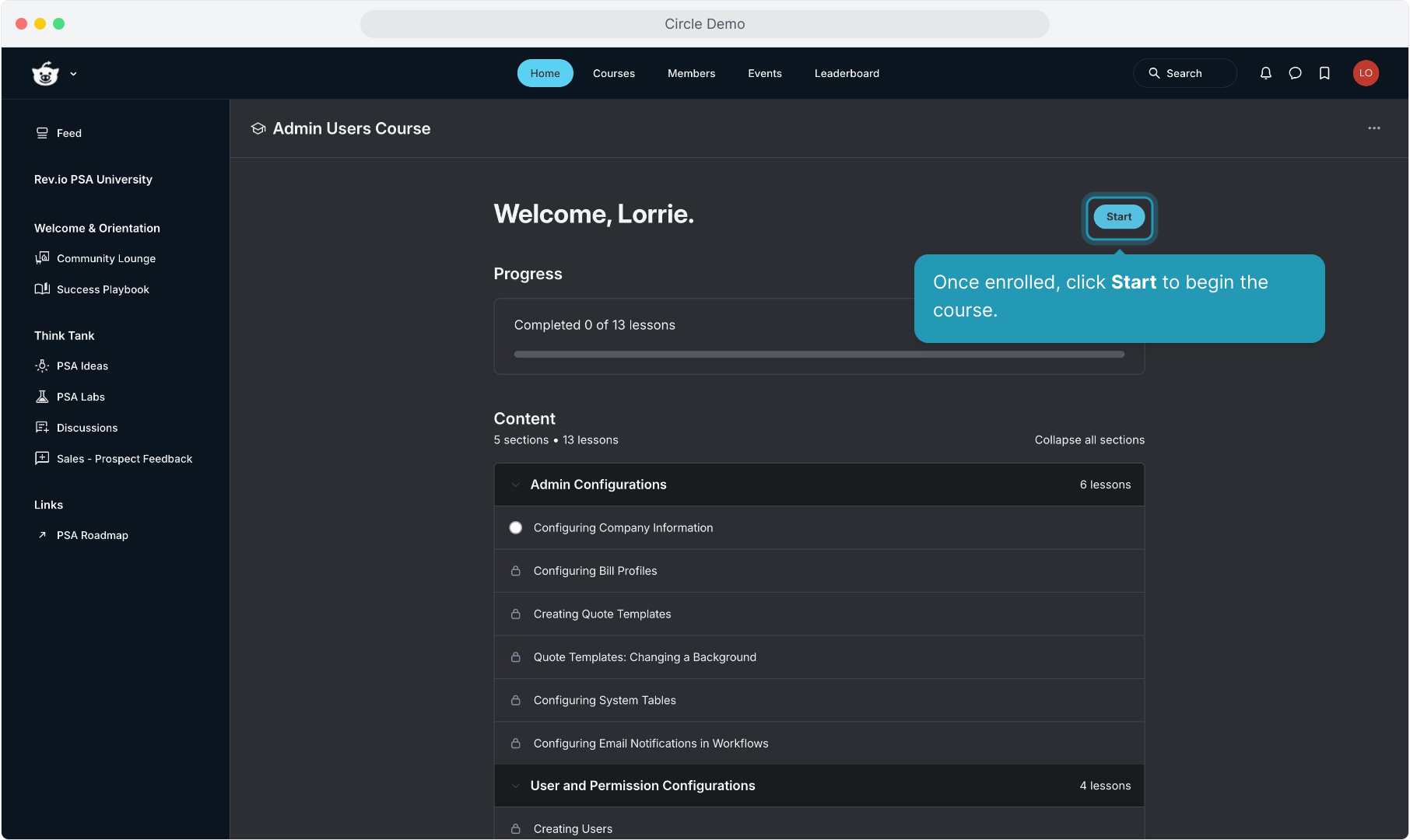The height and width of the screenshot is (840, 1410).
Task: Click Collapse all sections link
Action: point(1089,440)
